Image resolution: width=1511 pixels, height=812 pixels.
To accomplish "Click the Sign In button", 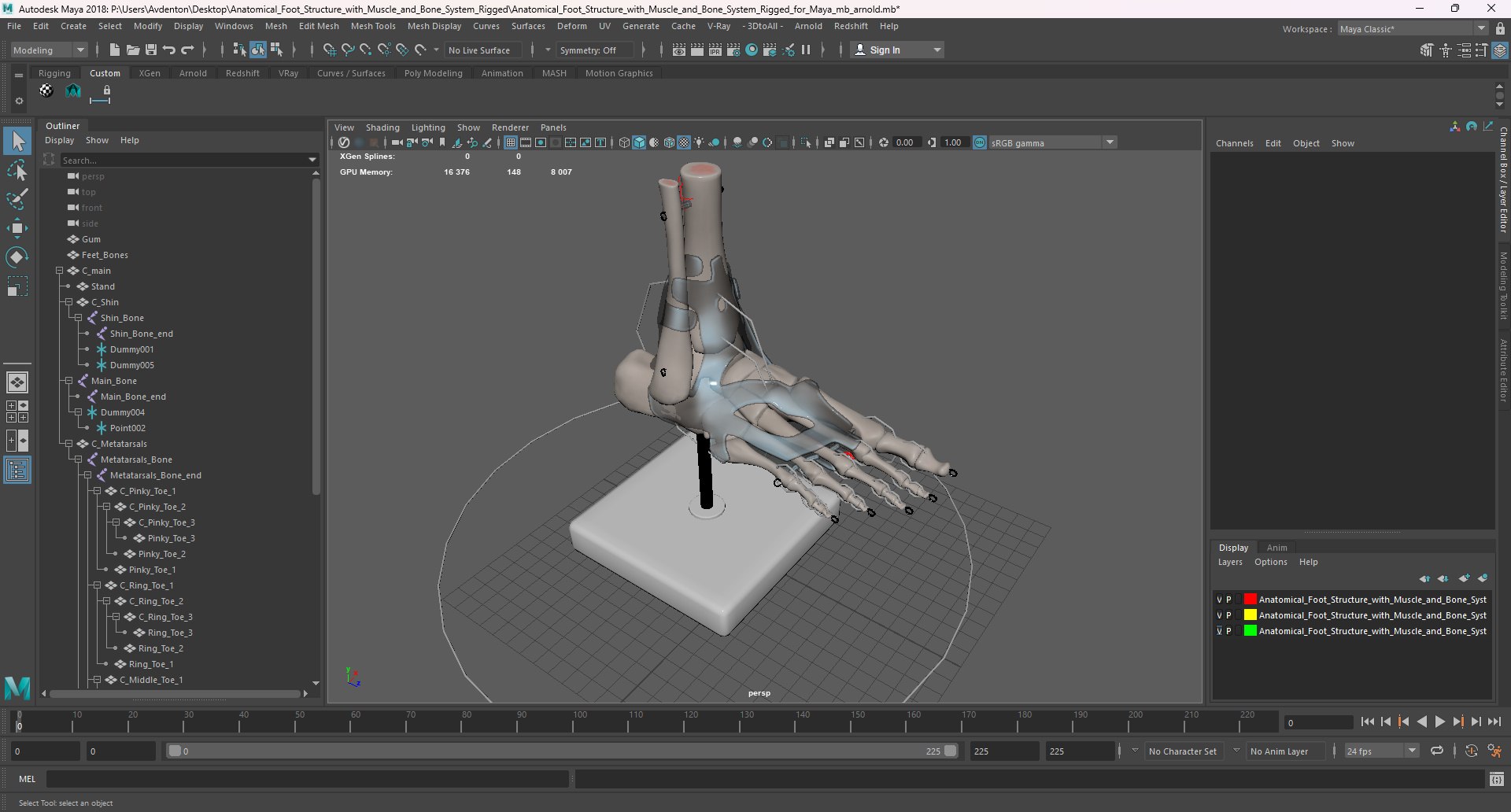I will point(897,50).
